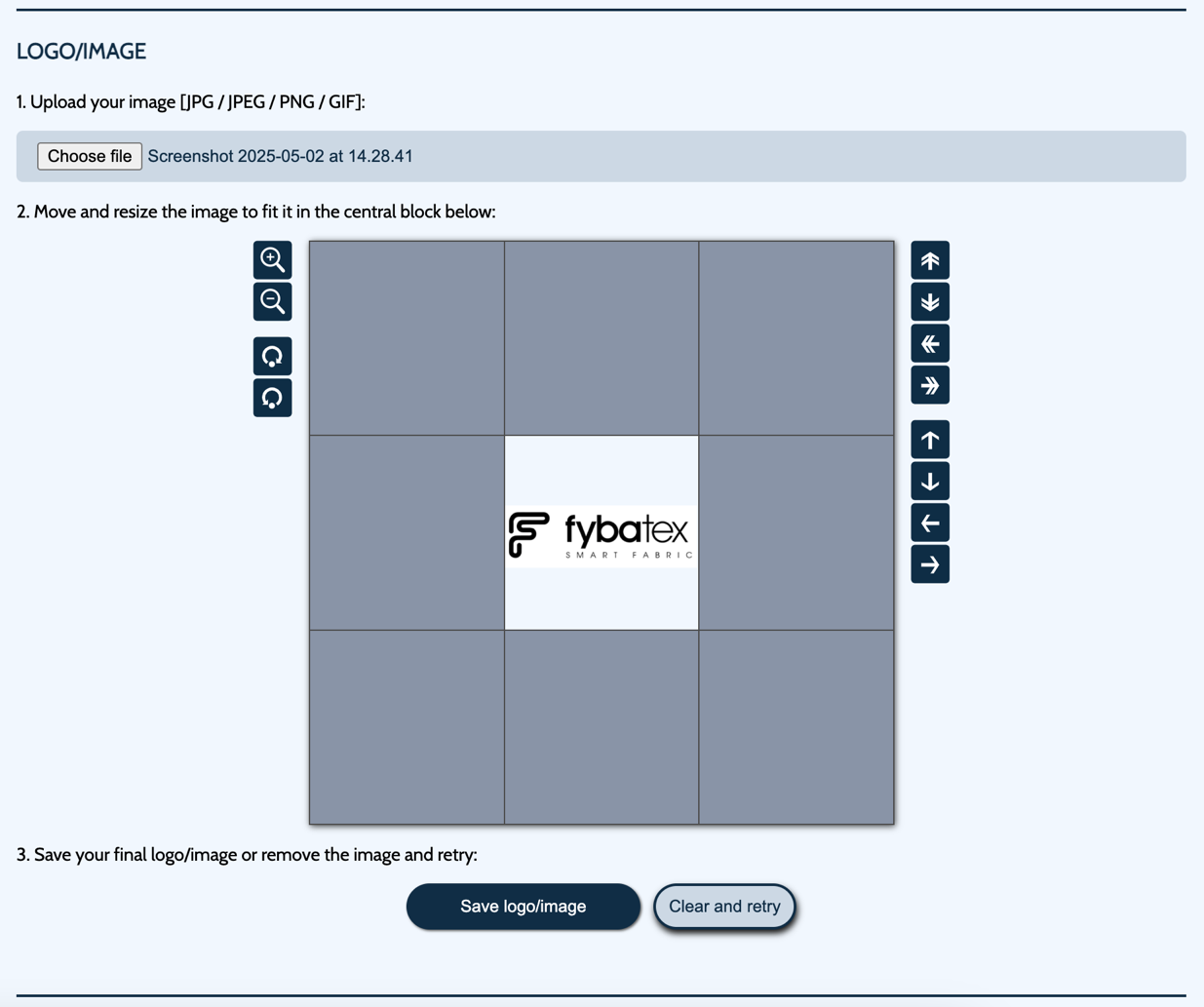Shift image with the double left arrow
Screen dimensions: 1204x1007
930,344
